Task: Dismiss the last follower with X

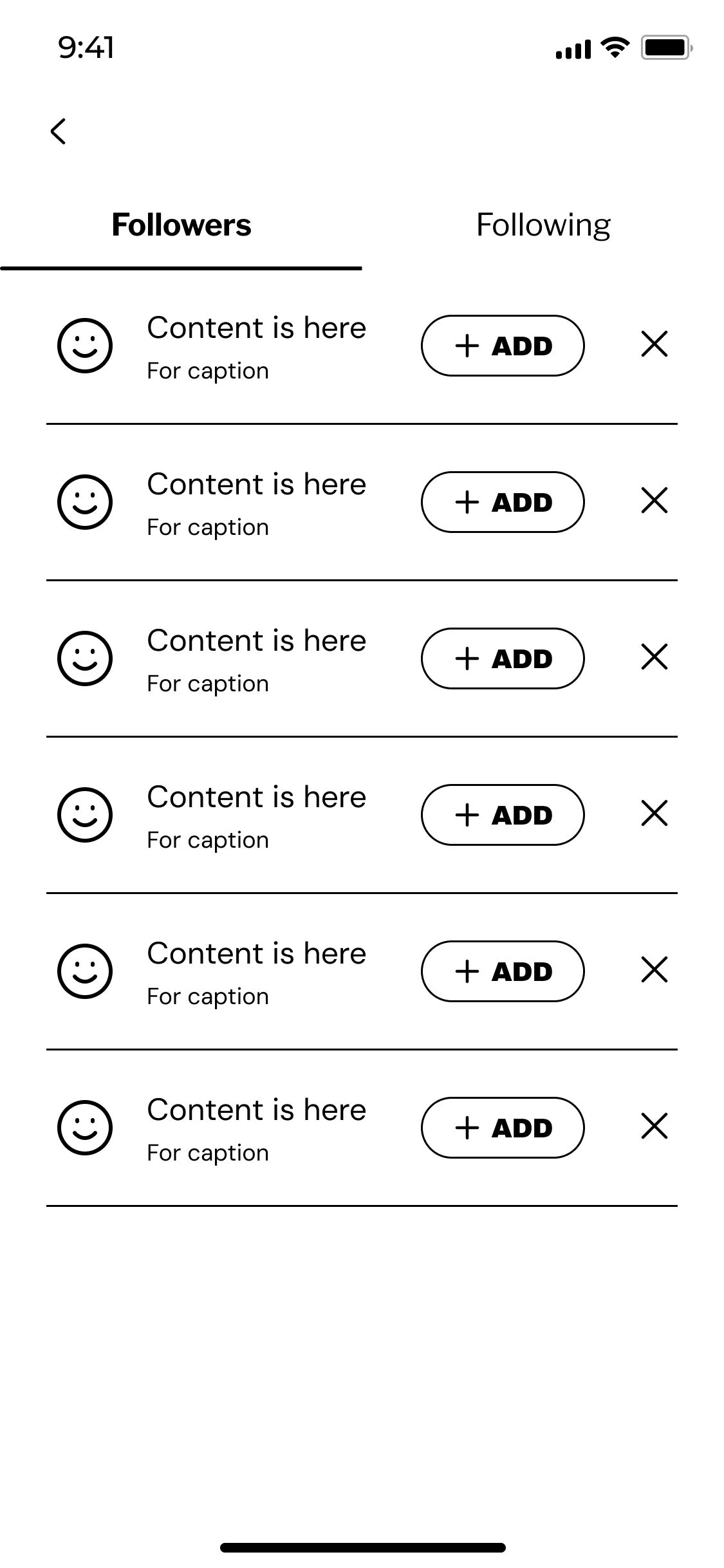Action: pyautogui.click(x=654, y=1126)
